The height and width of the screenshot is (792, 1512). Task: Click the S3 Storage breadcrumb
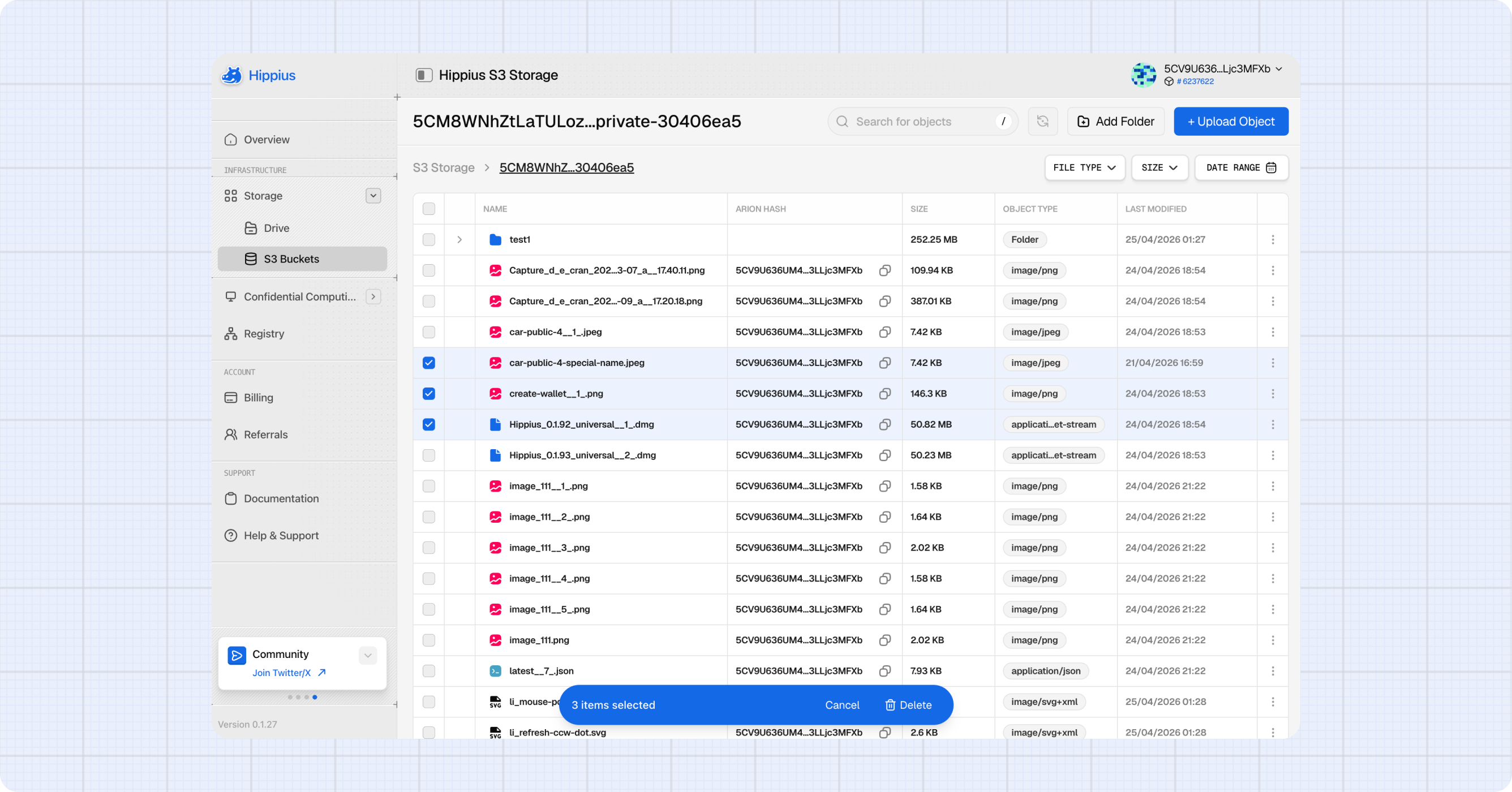443,168
